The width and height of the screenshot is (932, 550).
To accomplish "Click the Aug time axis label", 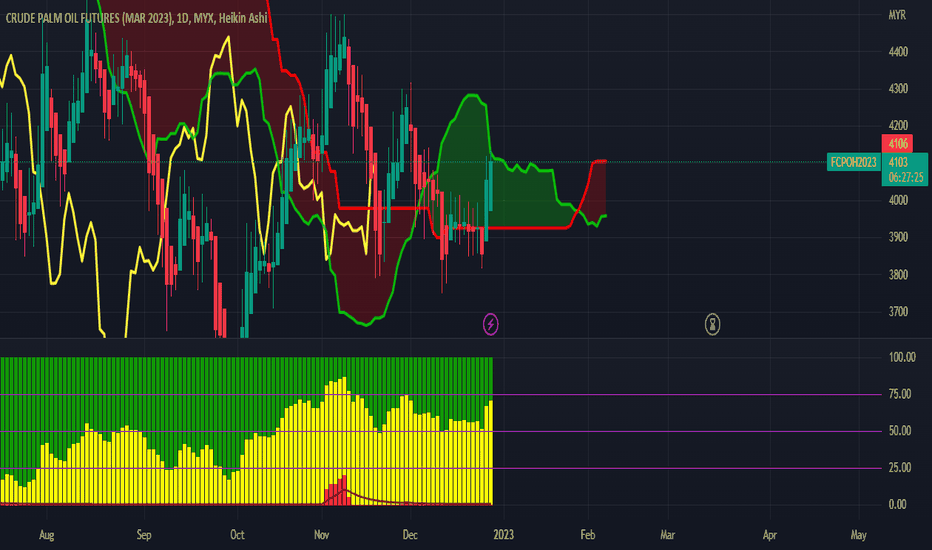I will (x=46, y=535).
